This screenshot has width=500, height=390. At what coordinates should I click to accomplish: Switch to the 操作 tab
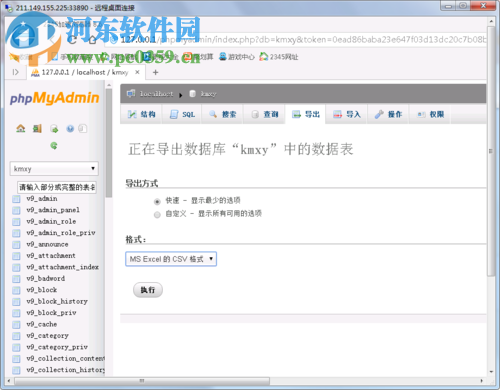click(x=388, y=114)
